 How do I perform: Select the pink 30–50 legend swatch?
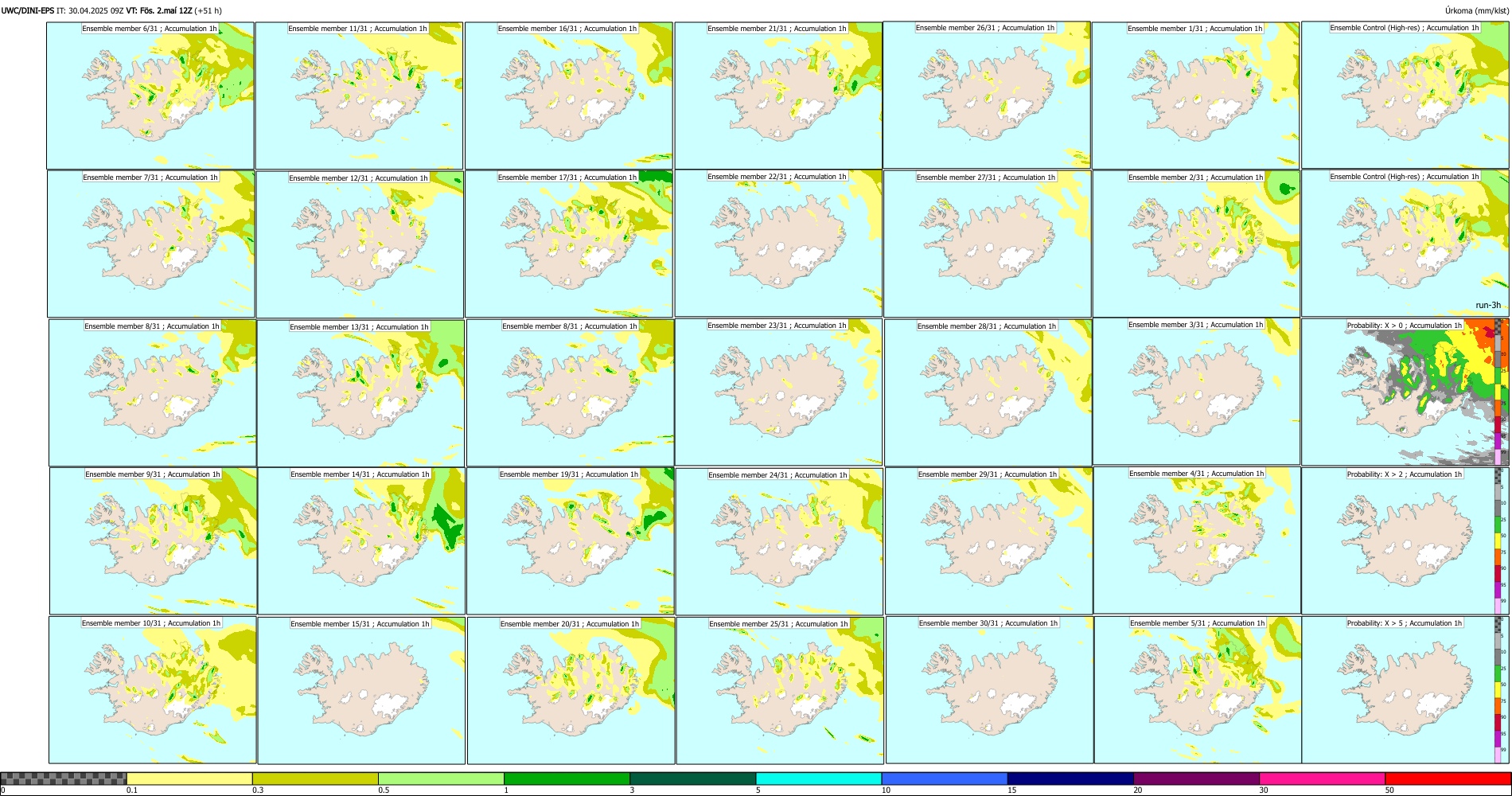coord(1322,778)
